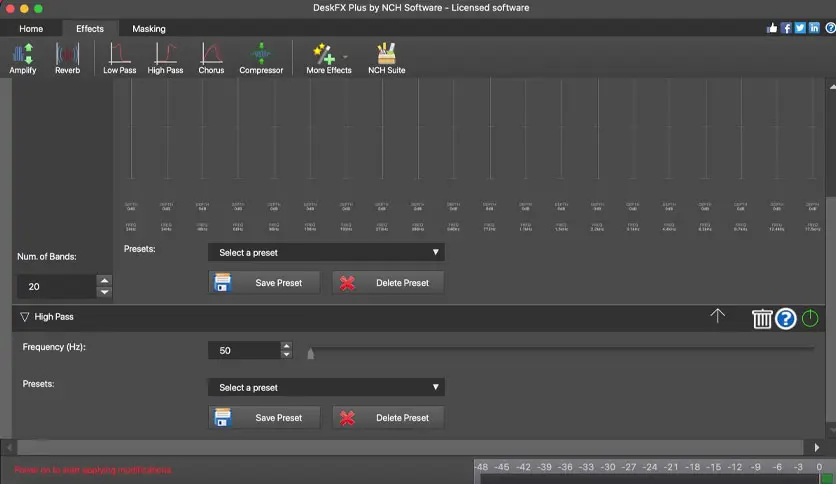
Task: Open More Effects wand icon
Action: (x=324, y=53)
